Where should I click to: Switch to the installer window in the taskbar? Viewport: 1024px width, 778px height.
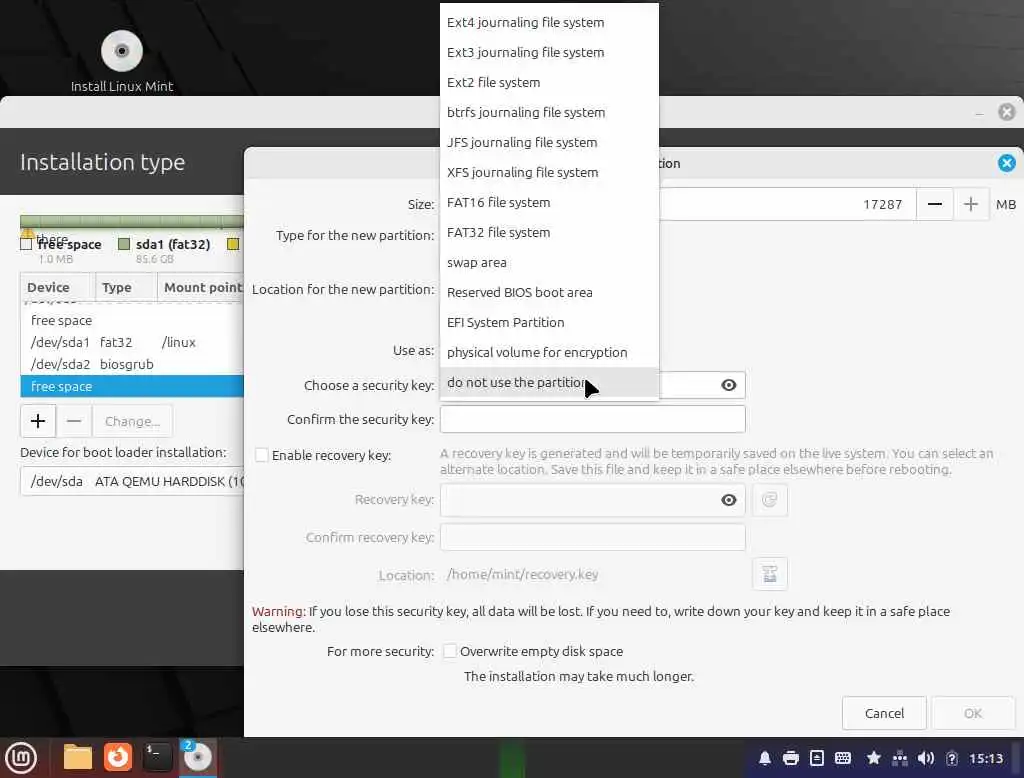(197, 758)
